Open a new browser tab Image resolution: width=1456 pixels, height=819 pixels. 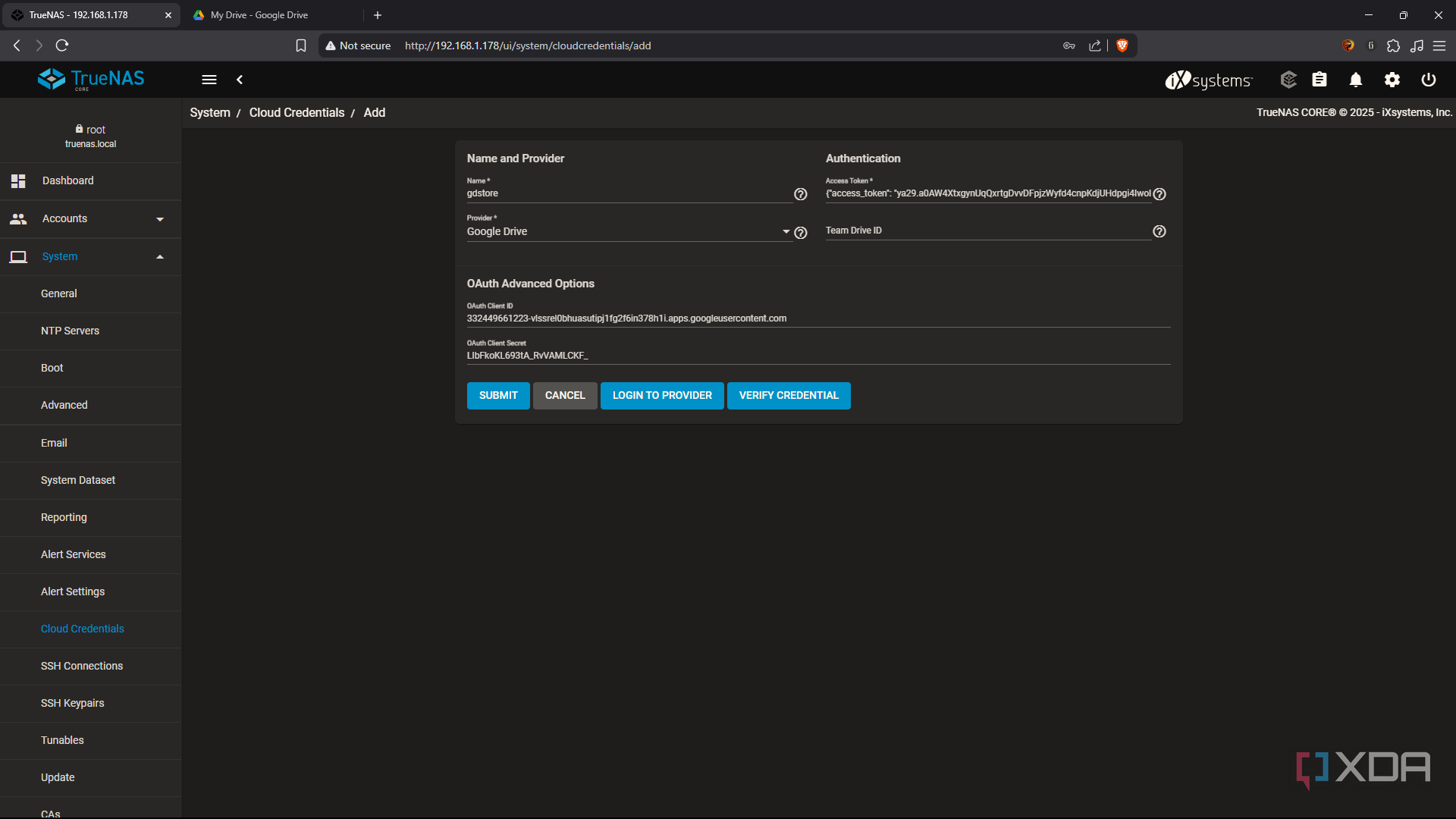[378, 15]
